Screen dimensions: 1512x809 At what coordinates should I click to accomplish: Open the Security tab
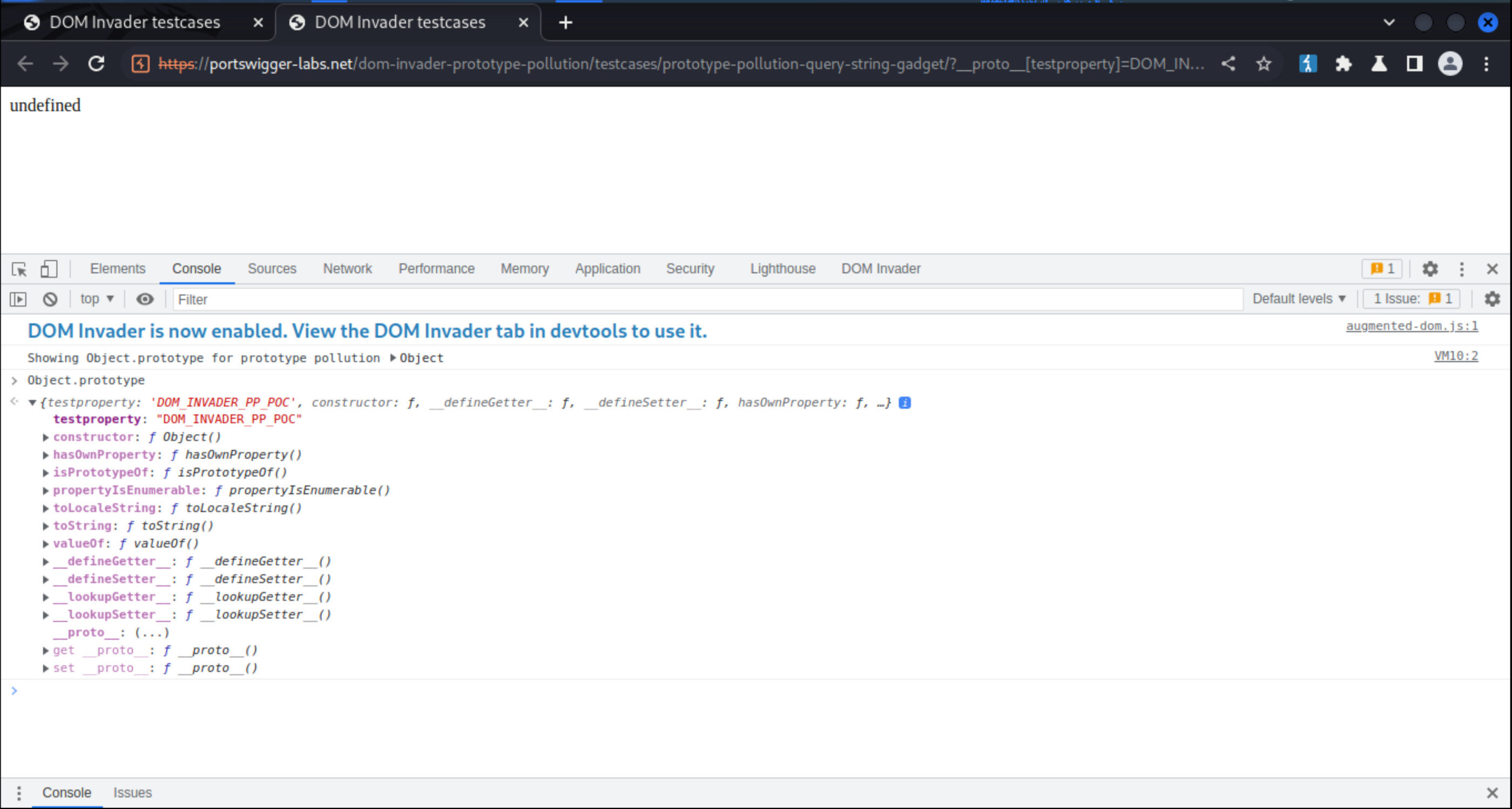pos(690,269)
